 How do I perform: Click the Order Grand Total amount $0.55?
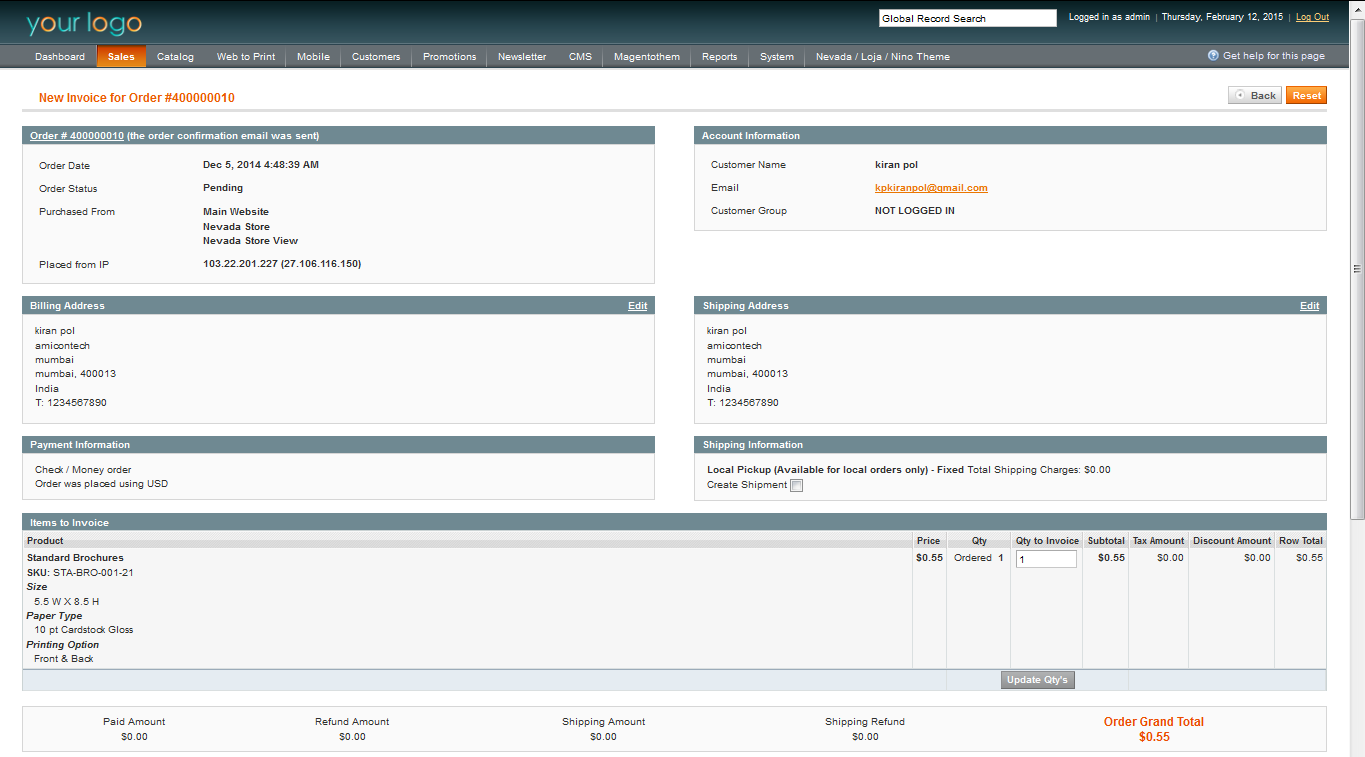[x=1154, y=737]
